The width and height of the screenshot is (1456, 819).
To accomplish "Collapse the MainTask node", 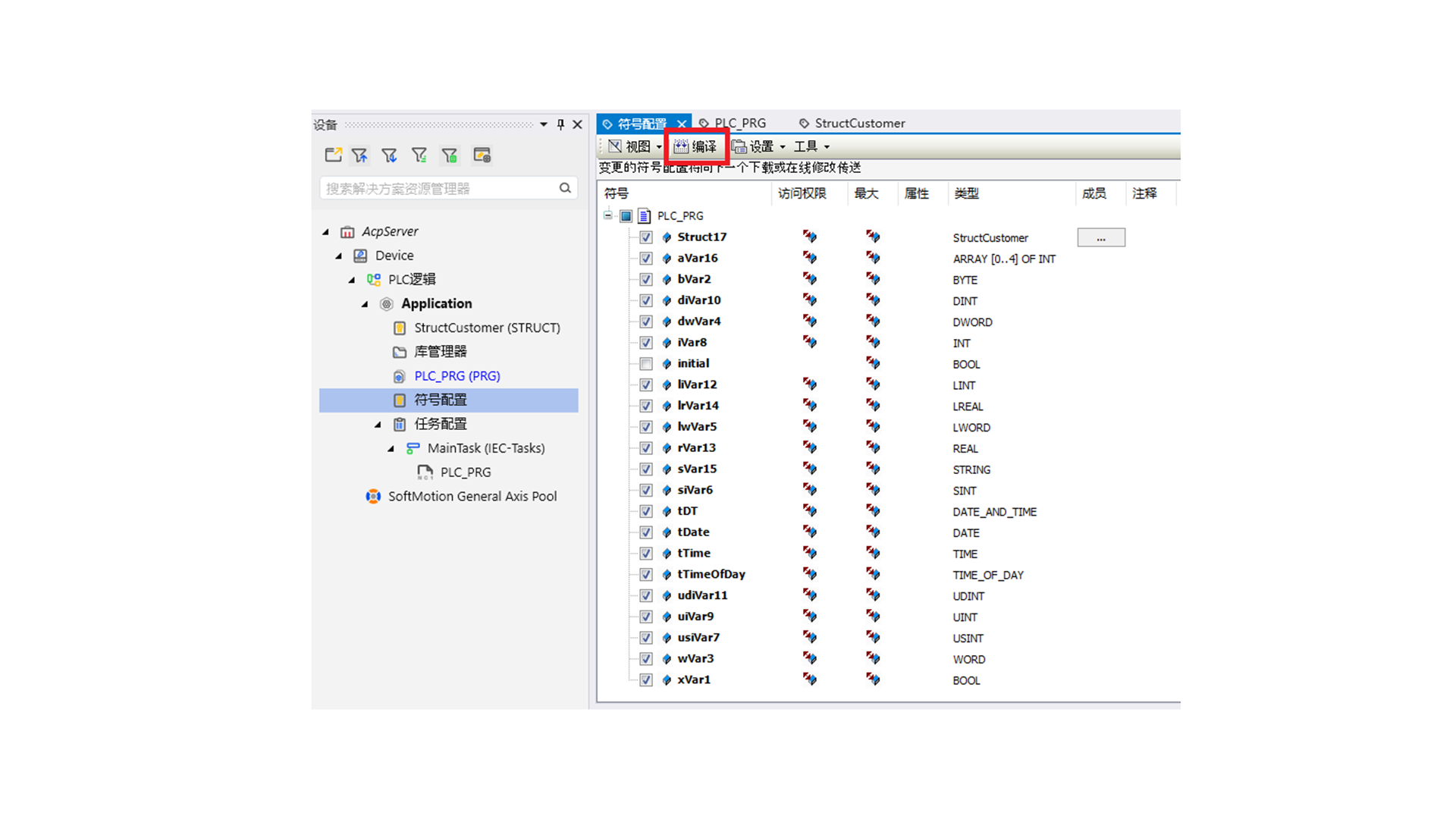I will 391,449.
